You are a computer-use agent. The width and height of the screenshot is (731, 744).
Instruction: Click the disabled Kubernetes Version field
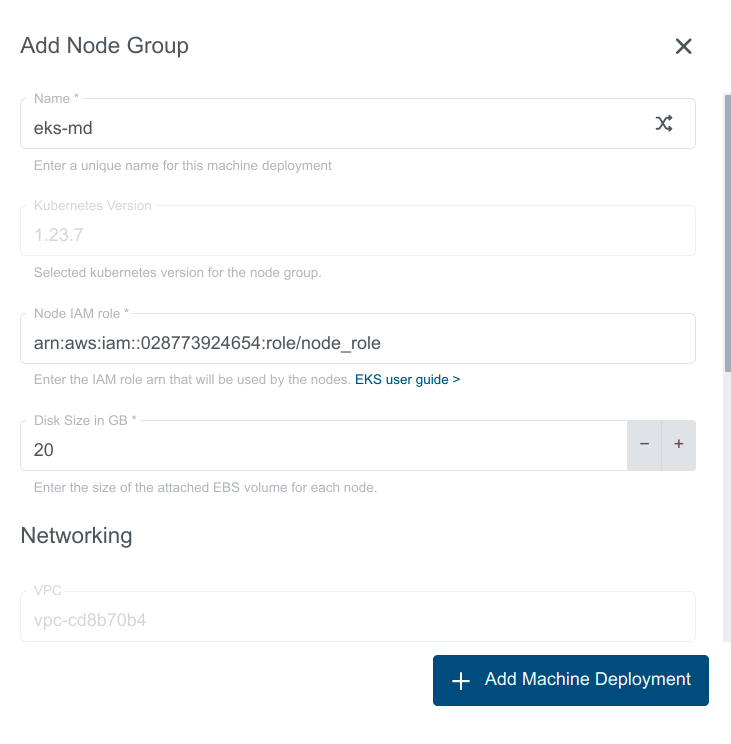pos(356,236)
